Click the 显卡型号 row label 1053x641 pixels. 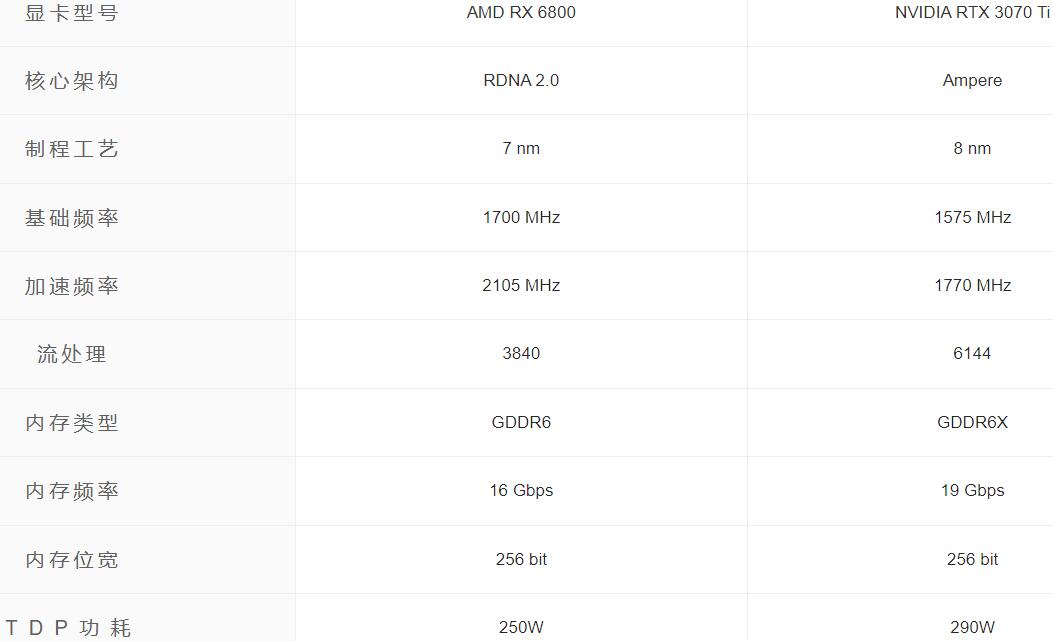[72, 13]
